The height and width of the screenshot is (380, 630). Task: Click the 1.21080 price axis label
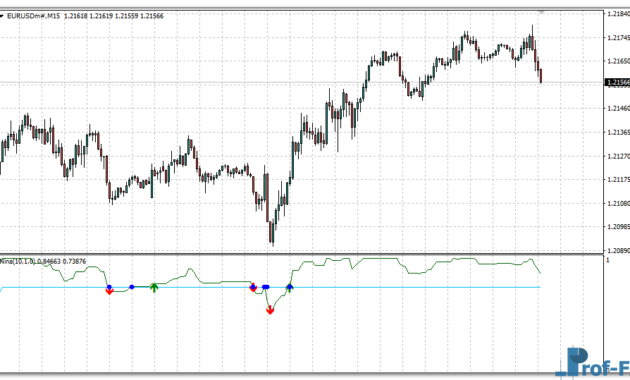[618, 203]
